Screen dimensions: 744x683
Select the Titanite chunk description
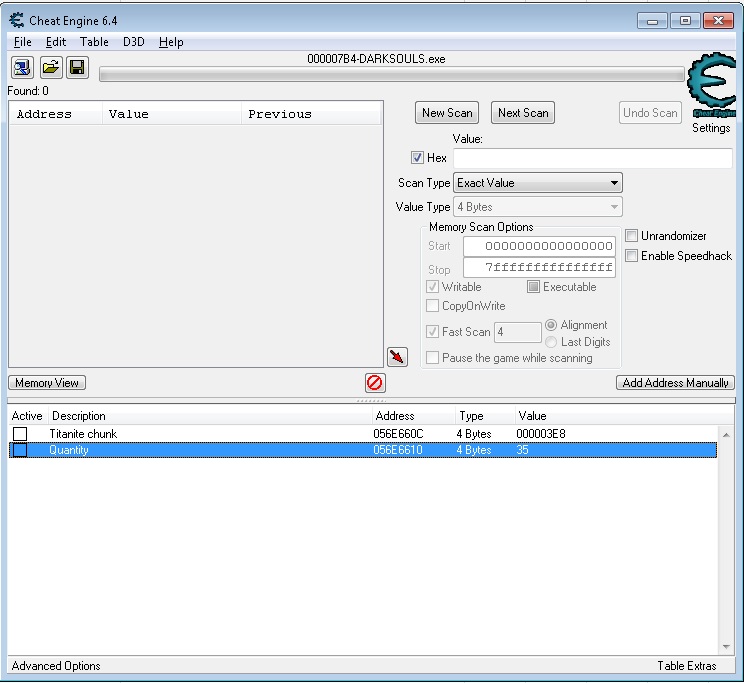(x=83, y=434)
